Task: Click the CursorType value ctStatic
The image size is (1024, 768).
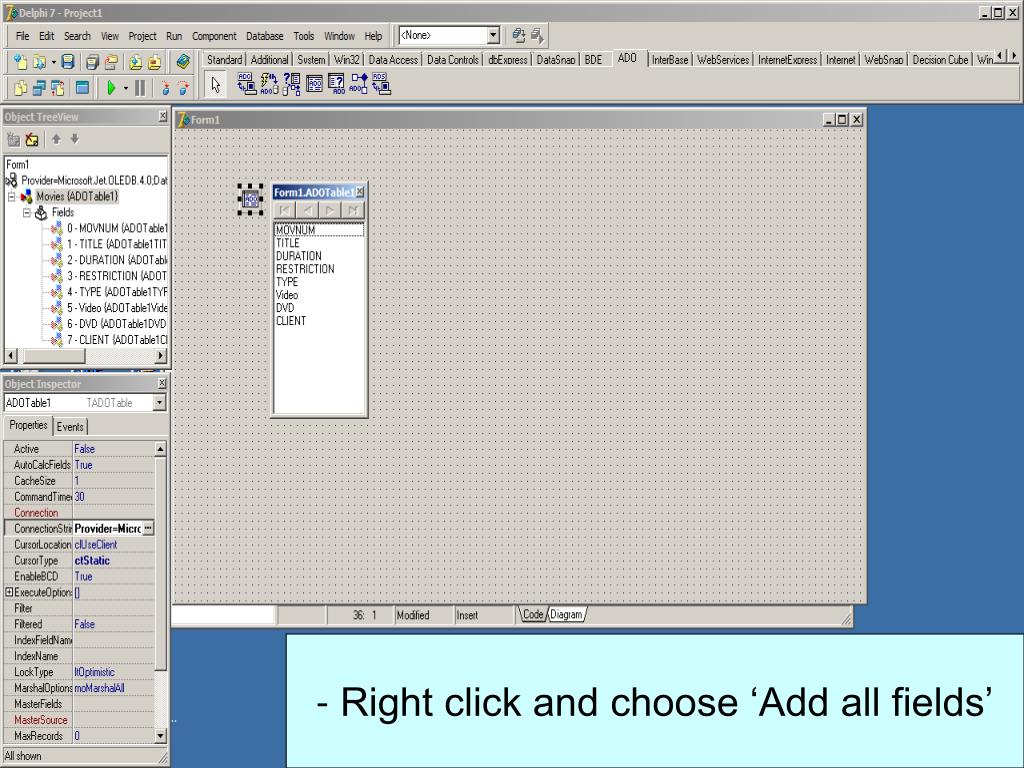Action: (114, 560)
